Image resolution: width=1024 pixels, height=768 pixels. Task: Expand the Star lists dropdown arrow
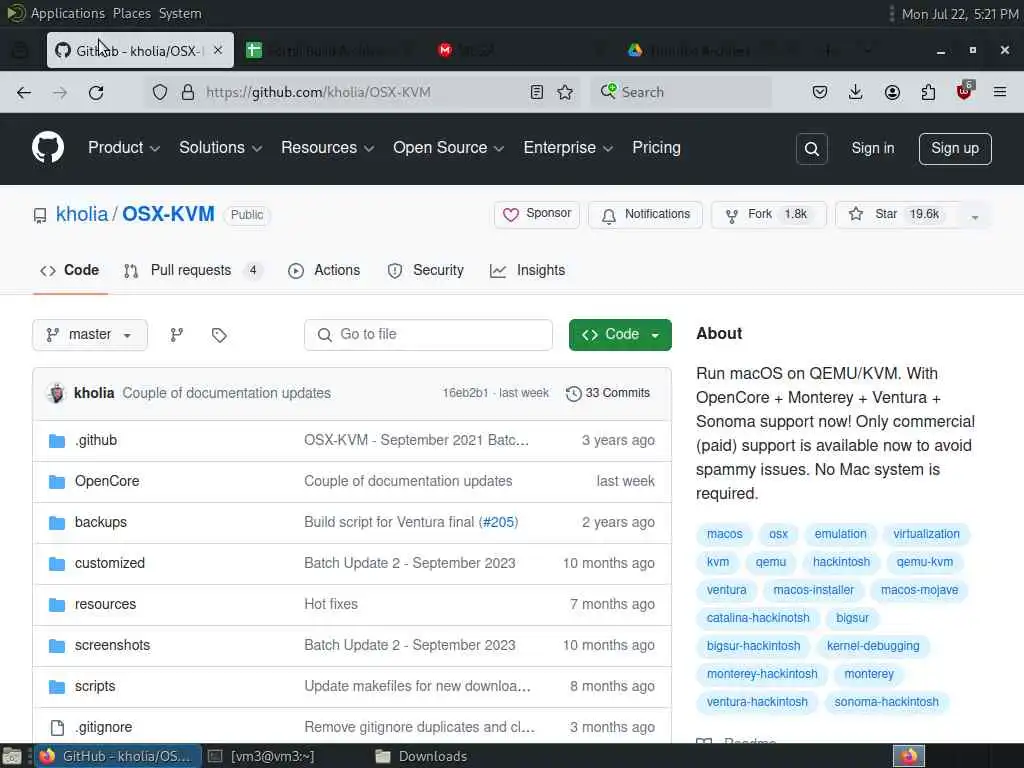(975, 216)
